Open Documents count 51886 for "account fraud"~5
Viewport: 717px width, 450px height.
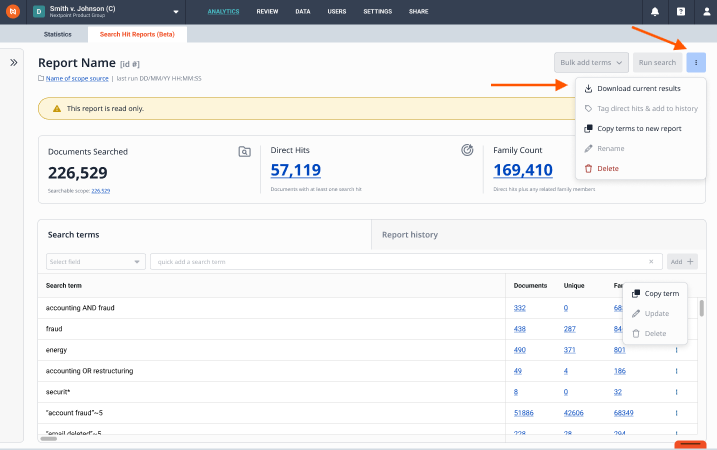pyautogui.click(x=524, y=413)
